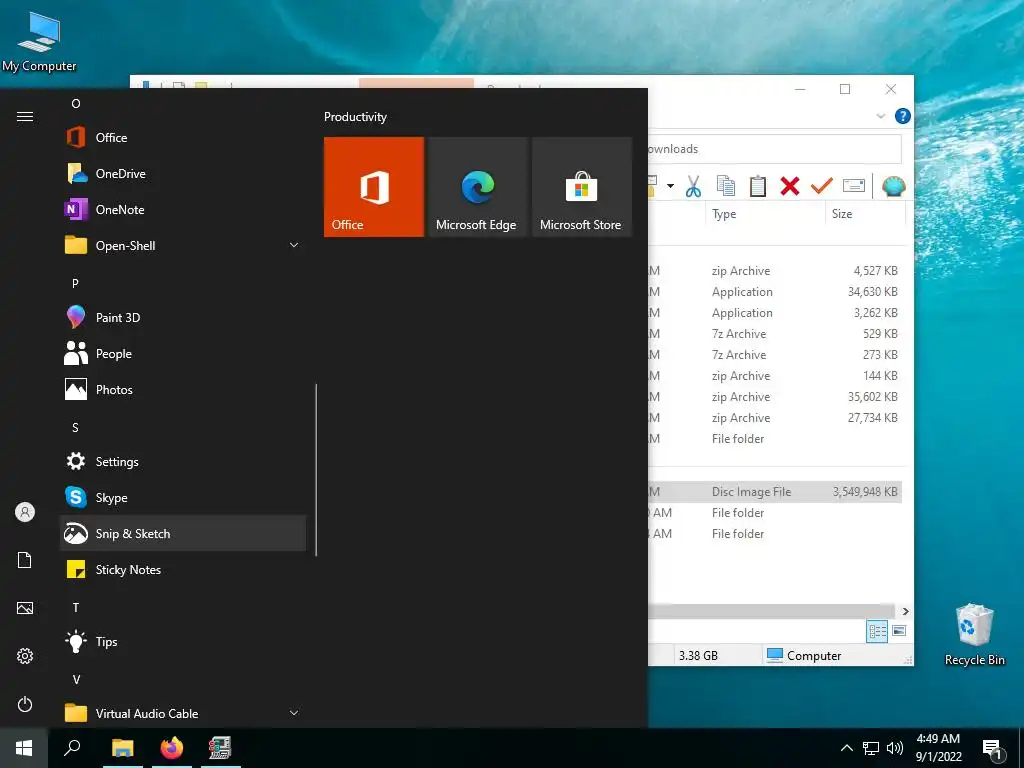Select the Recycle Bin desktop icon
The width and height of the screenshot is (1024, 768).
click(x=974, y=635)
